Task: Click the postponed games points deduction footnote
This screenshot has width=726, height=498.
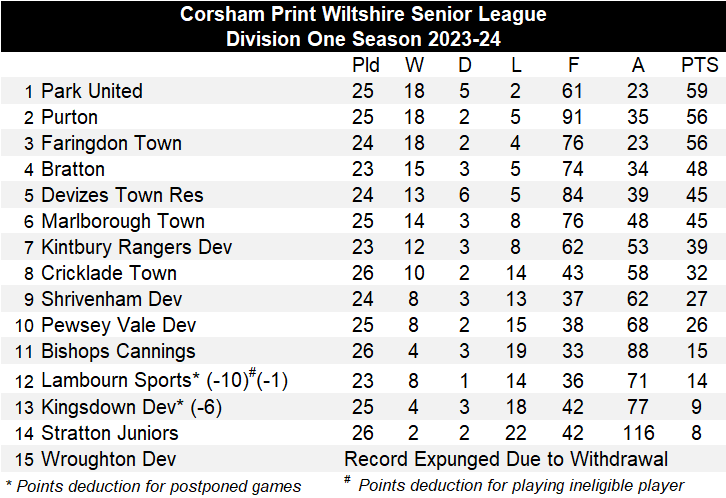Action: click(153, 486)
